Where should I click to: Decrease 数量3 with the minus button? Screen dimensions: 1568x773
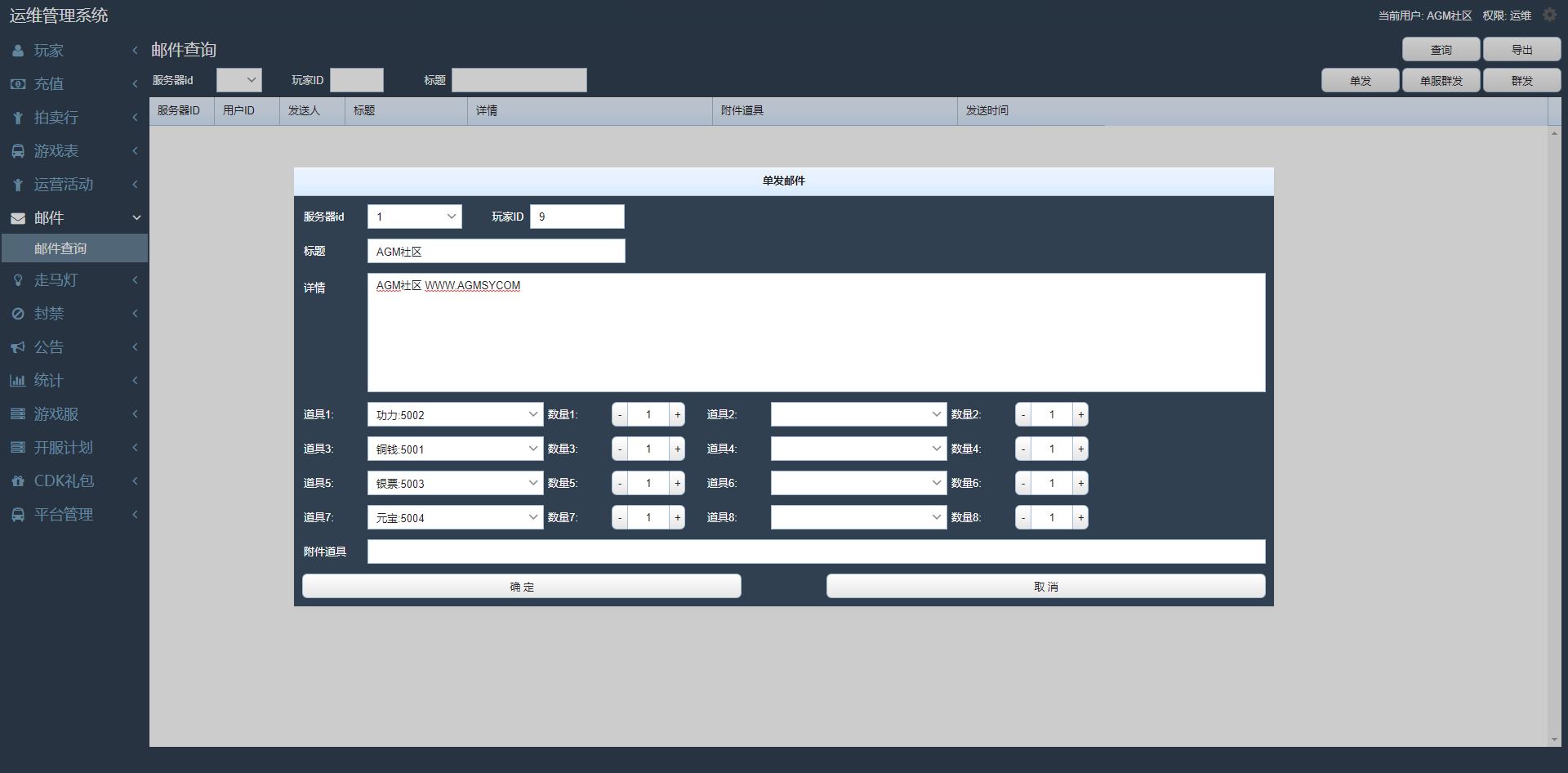coord(620,449)
